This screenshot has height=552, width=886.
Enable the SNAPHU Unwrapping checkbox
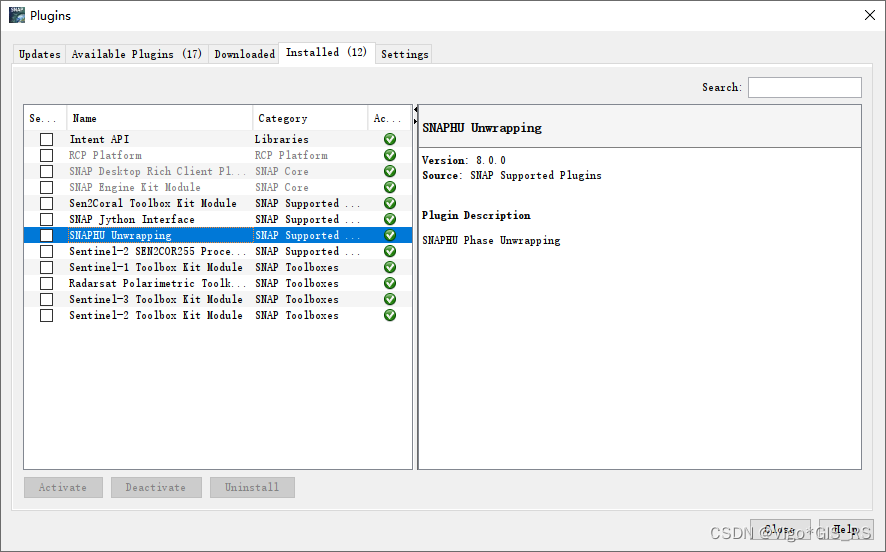46,235
